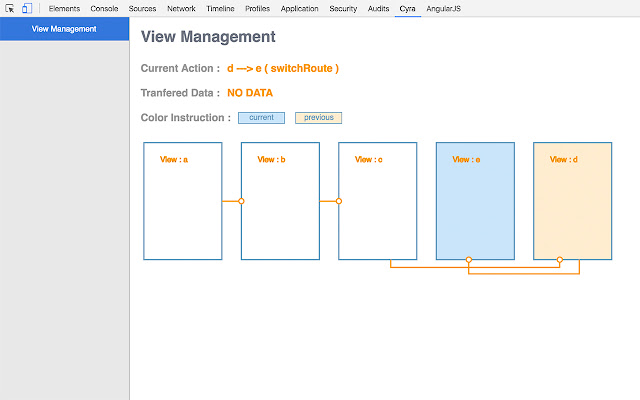Viewport: 640px width, 400px height.
Task: Open the Audits tab
Action: pos(378,9)
